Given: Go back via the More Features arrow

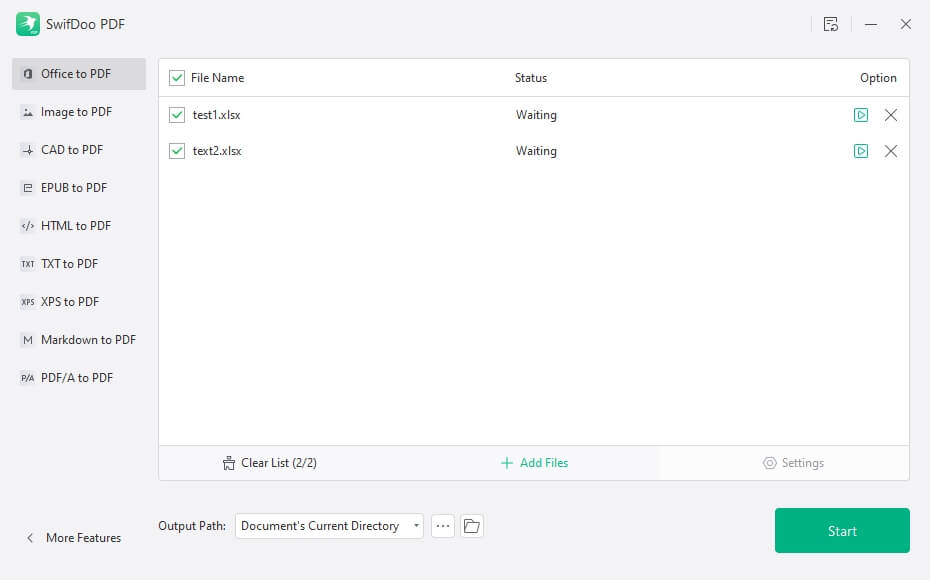Looking at the screenshot, I should (x=30, y=538).
